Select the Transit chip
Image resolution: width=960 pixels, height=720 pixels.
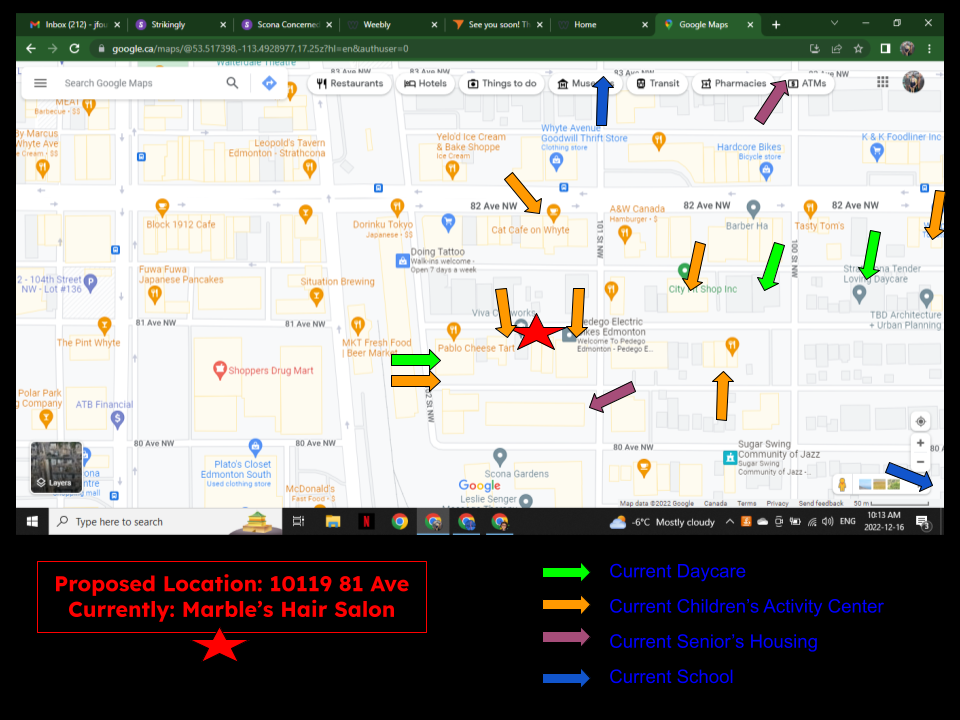tap(658, 83)
